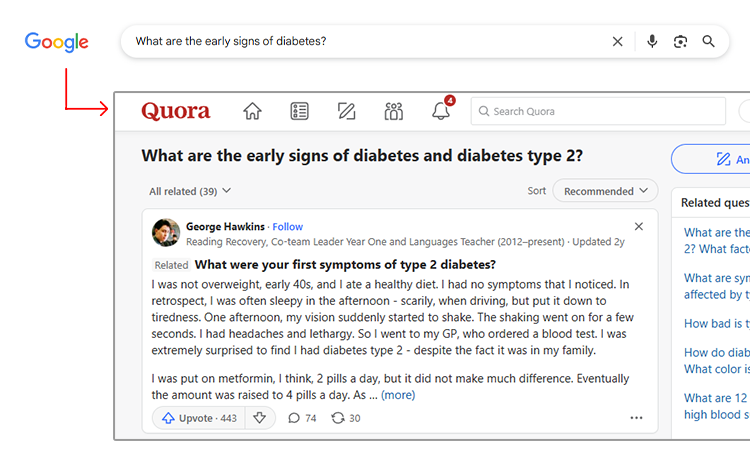Screen dimensions: 750x450
Task: Open the three-dots menu on the answer
Action: point(636,418)
